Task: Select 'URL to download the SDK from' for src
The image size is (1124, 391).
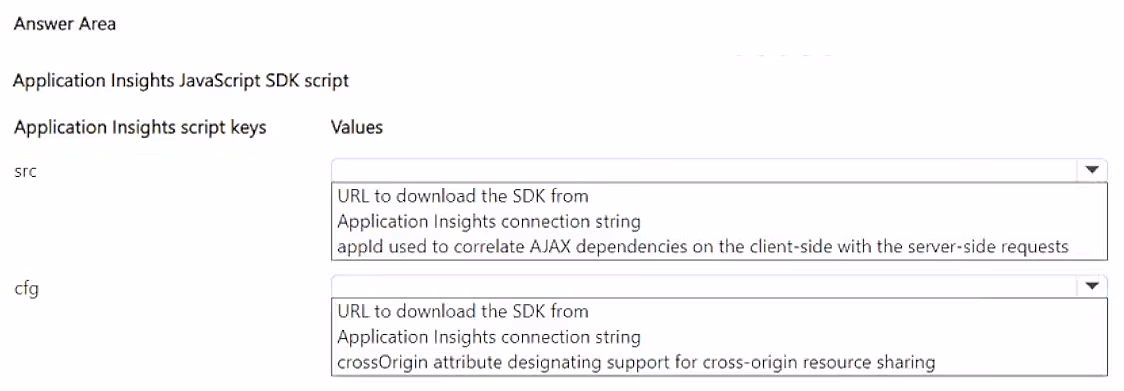Action: pyautogui.click(x=462, y=195)
